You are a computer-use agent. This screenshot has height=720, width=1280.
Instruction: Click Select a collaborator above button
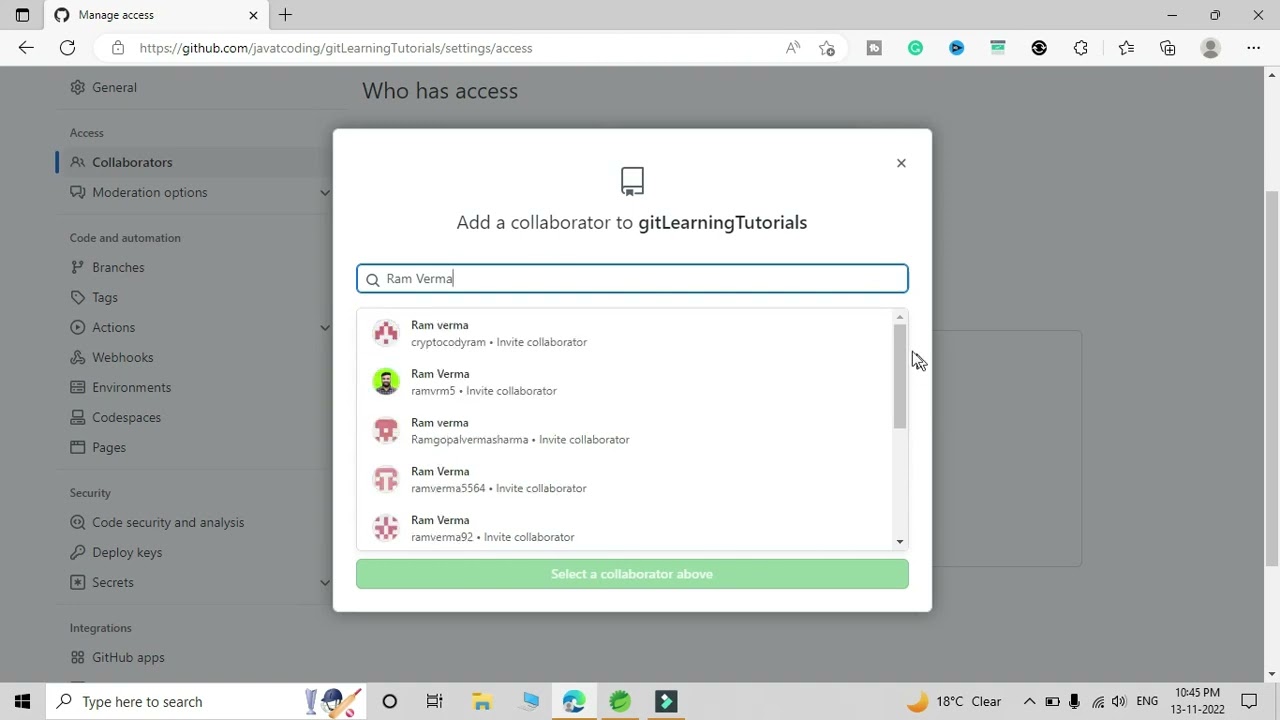(x=632, y=574)
